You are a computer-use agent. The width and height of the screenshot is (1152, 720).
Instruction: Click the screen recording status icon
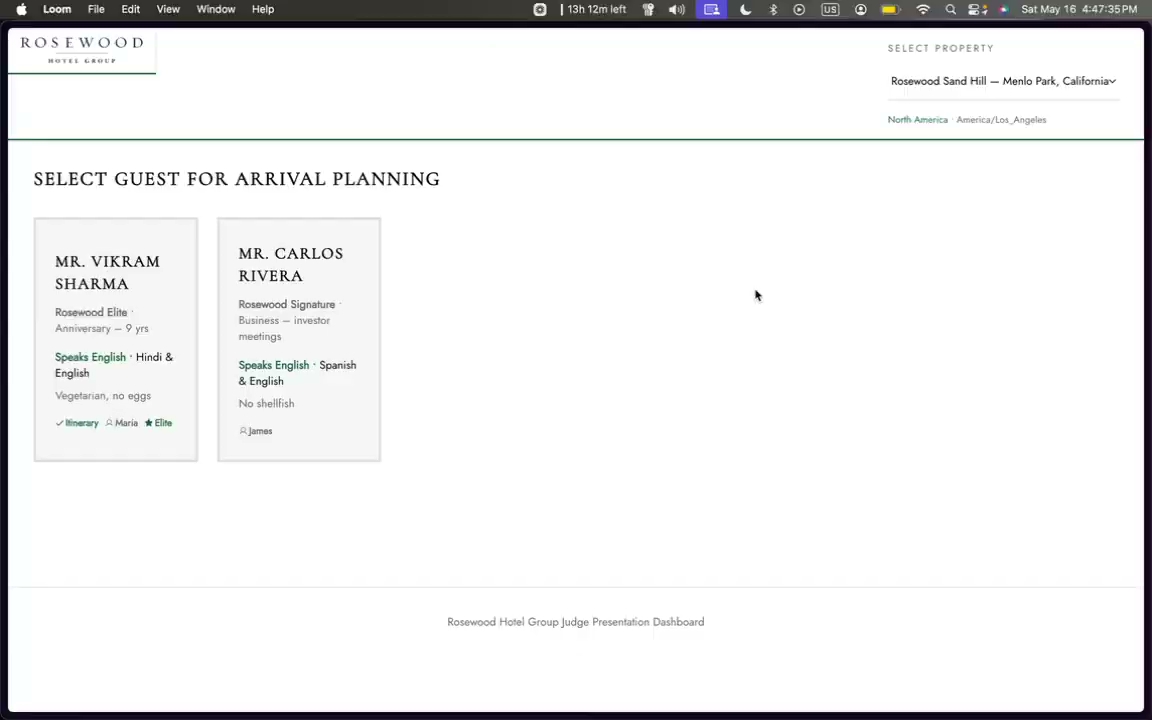(540, 10)
